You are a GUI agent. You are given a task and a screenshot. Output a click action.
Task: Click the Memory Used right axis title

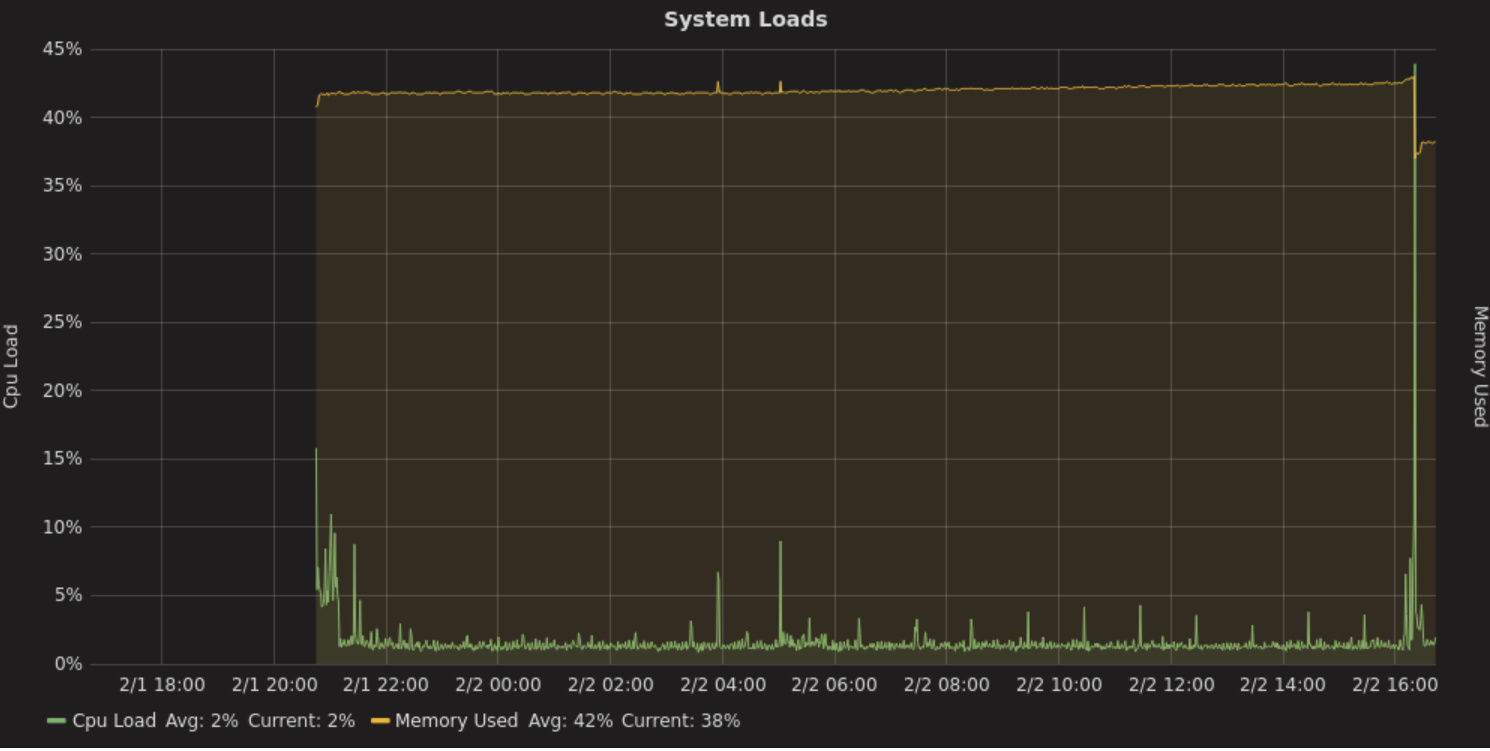pyautogui.click(x=1479, y=366)
